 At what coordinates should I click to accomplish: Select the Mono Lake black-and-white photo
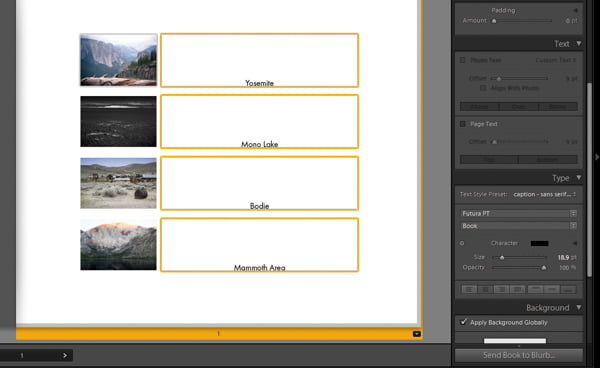click(x=118, y=121)
